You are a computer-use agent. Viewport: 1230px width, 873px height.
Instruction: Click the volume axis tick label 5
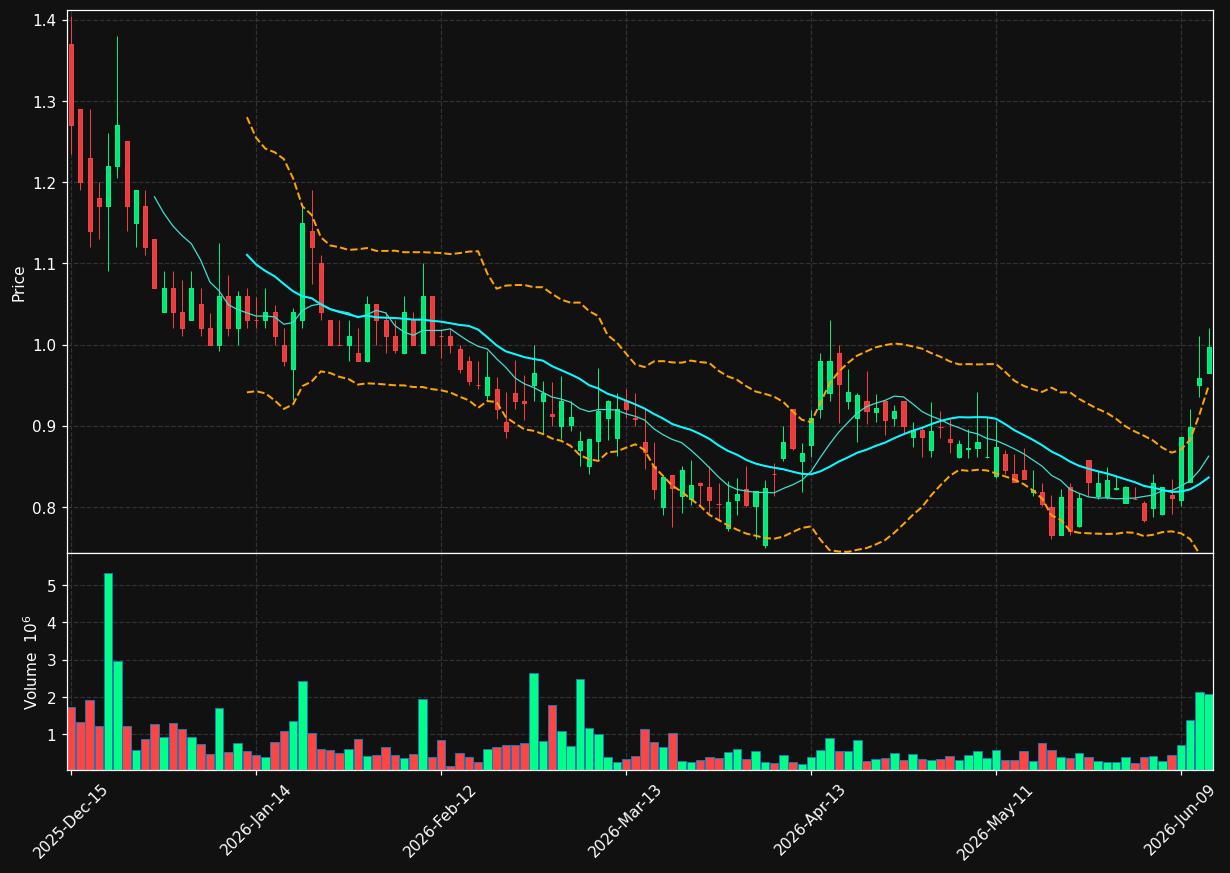click(52, 586)
